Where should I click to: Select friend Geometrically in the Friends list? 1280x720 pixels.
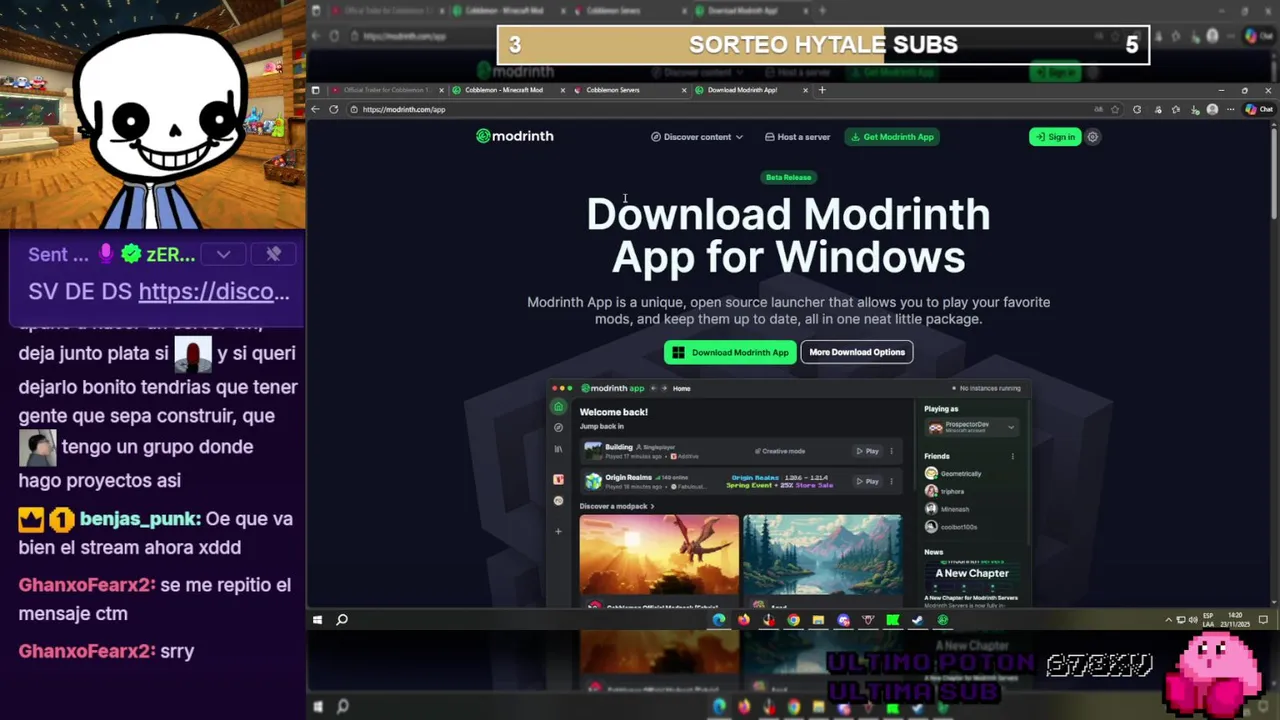pos(953,474)
